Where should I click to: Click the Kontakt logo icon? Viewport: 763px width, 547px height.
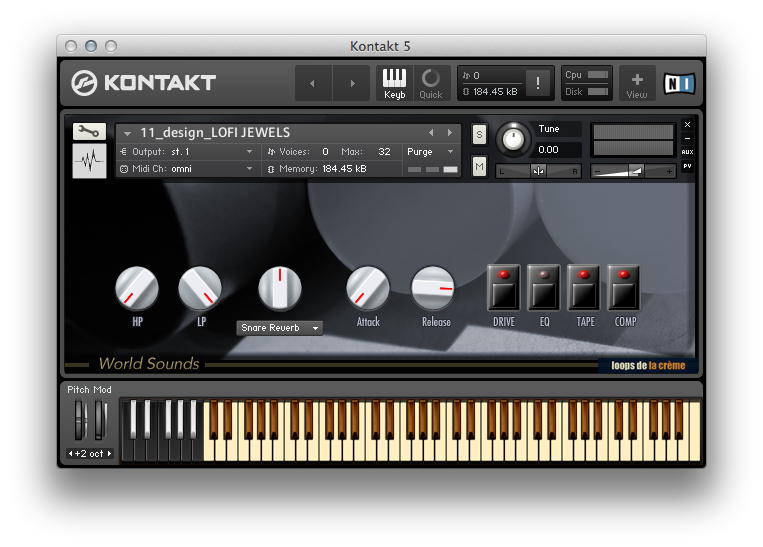[x=84, y=83]
